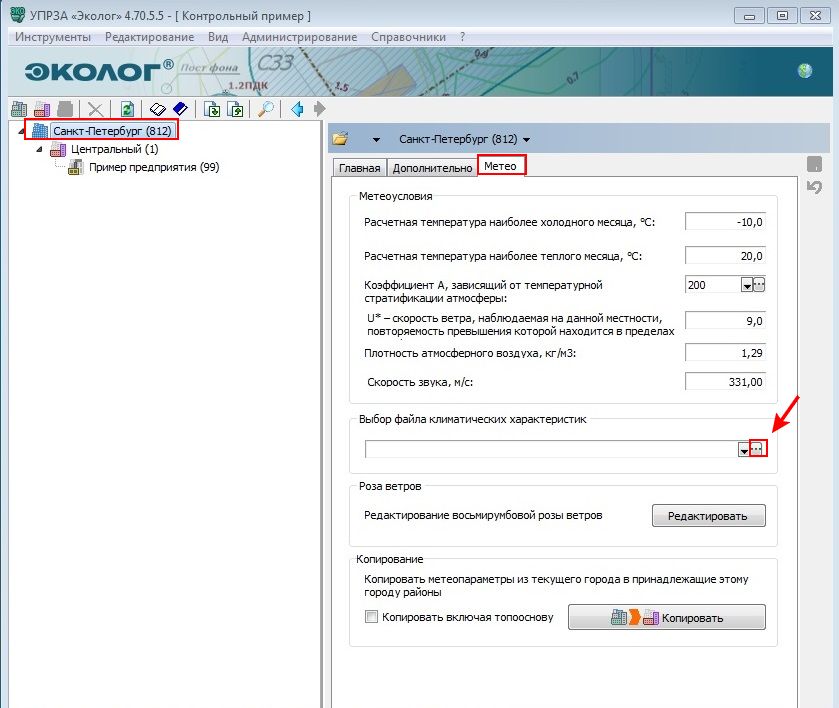Click the green refresh toolbar icon
Viewport: 839px width, 708px height.
(x=127, y=109)
